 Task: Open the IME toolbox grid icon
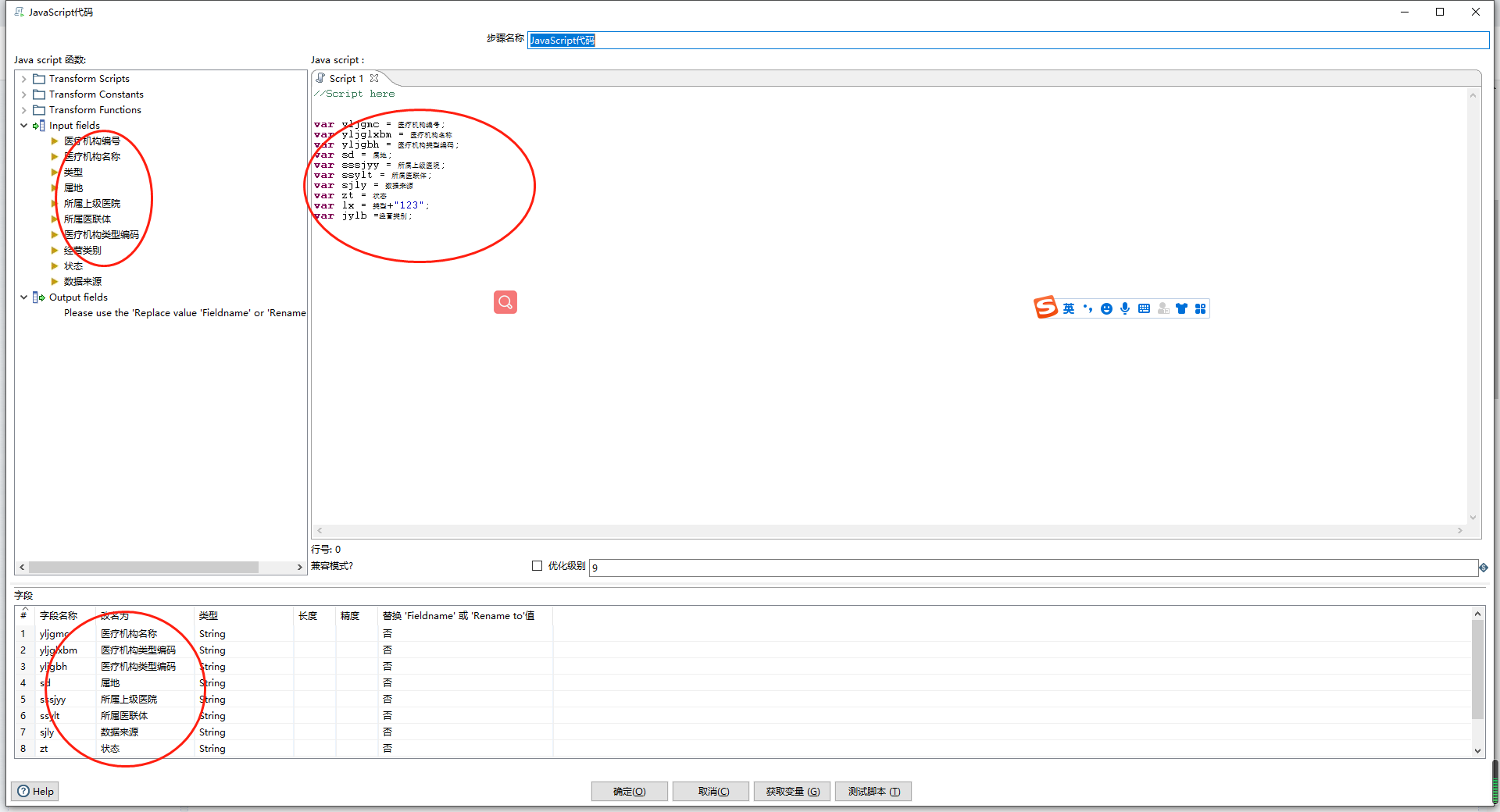point(1200,309)
